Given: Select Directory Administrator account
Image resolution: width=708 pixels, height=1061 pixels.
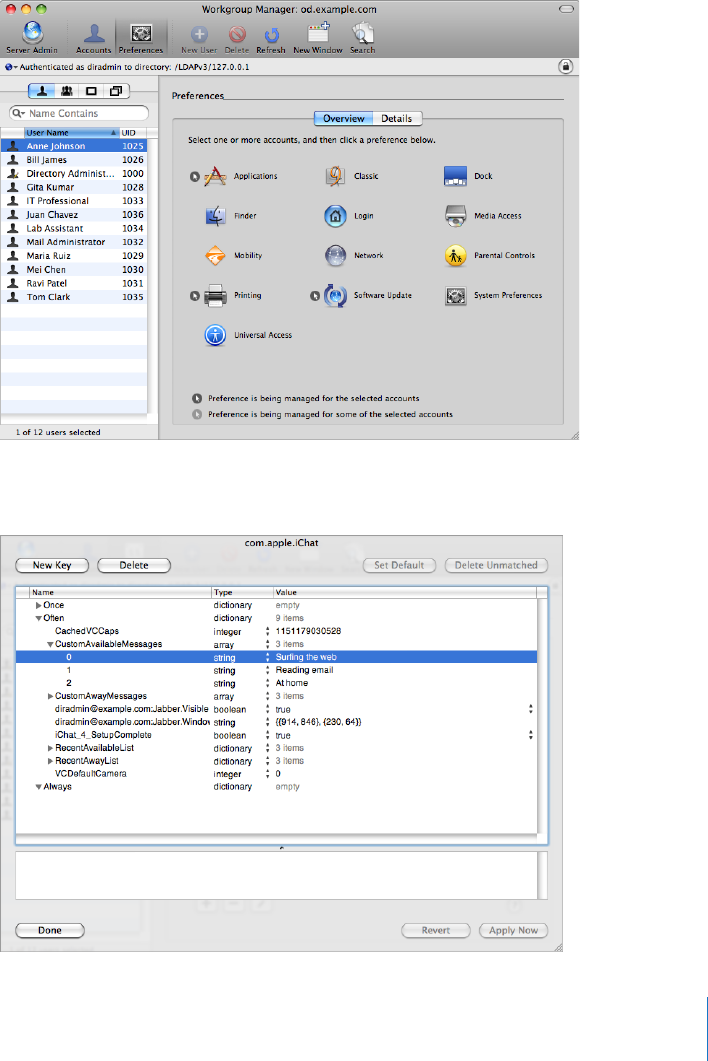Looking at the screenshot, I should [x=74, y=173].
